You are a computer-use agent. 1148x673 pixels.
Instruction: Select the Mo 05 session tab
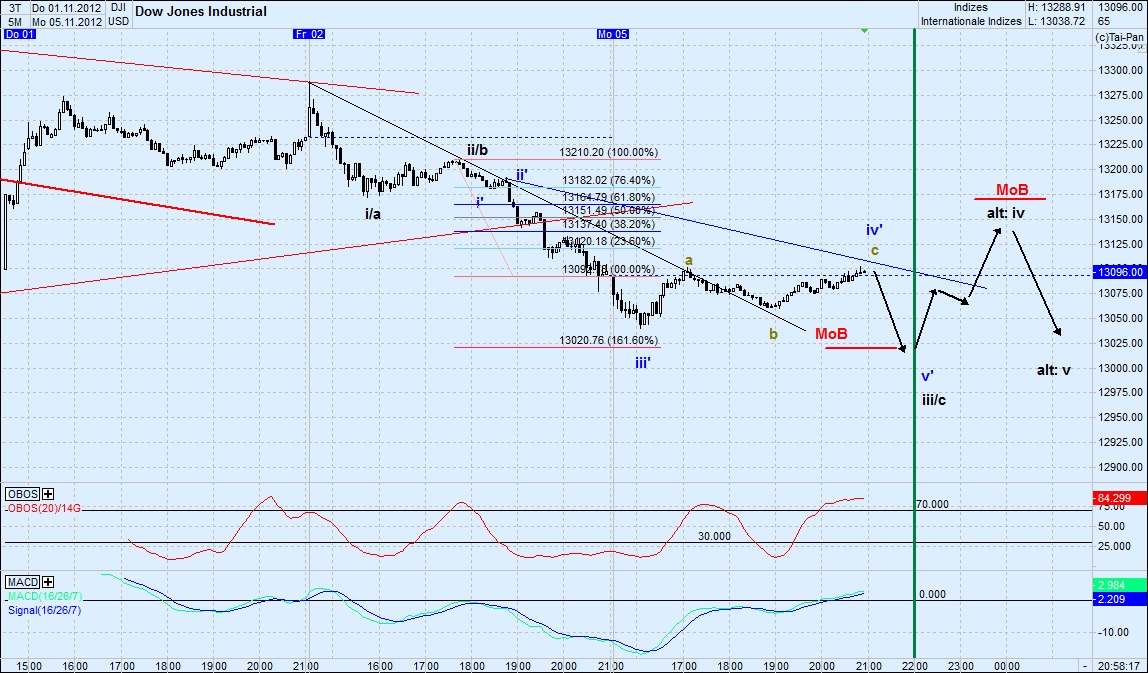tap(611, 33)
